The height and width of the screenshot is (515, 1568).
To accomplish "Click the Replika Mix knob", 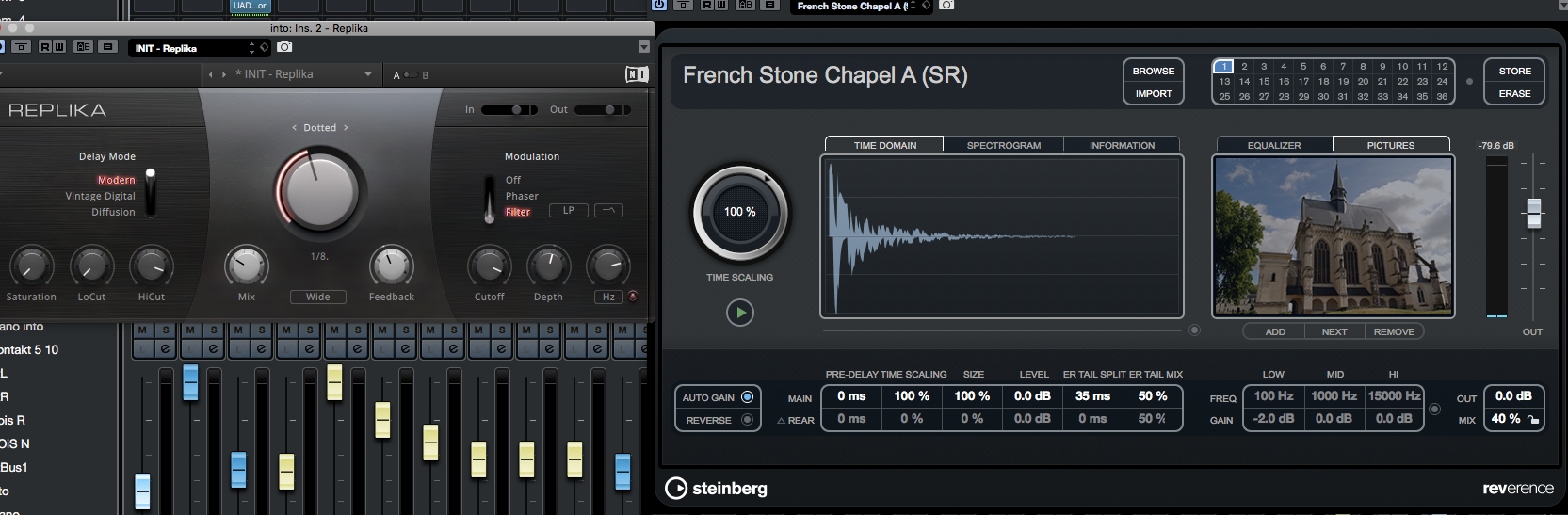I will [247, 267].
